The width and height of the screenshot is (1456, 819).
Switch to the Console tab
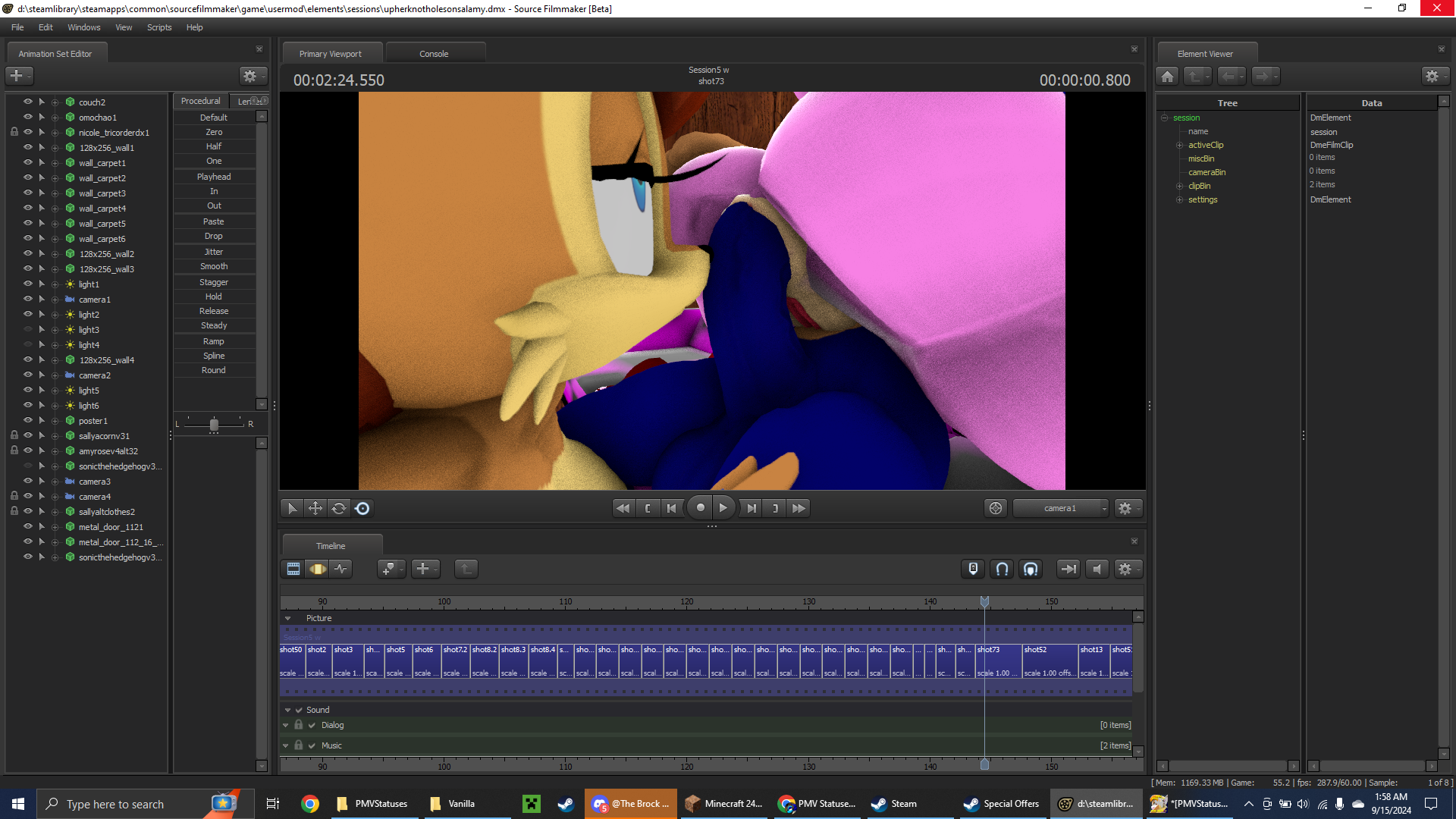point(435,54)
